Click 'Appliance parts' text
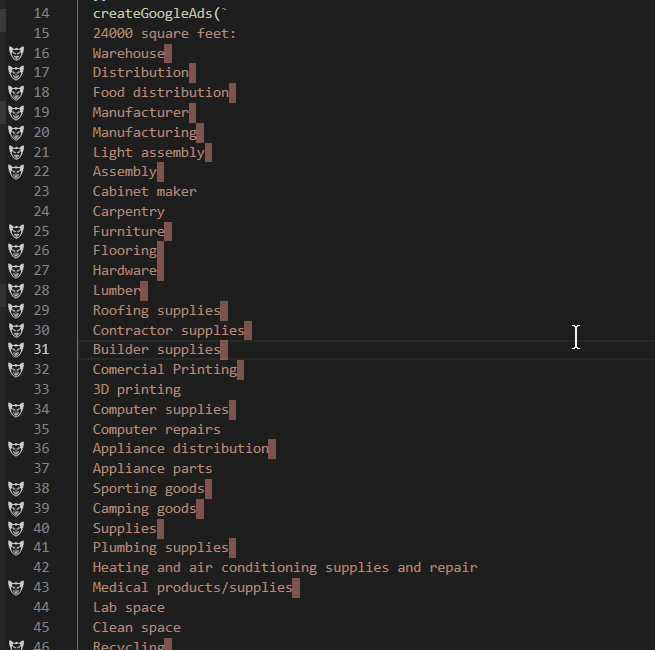 (x=152, y=469)
